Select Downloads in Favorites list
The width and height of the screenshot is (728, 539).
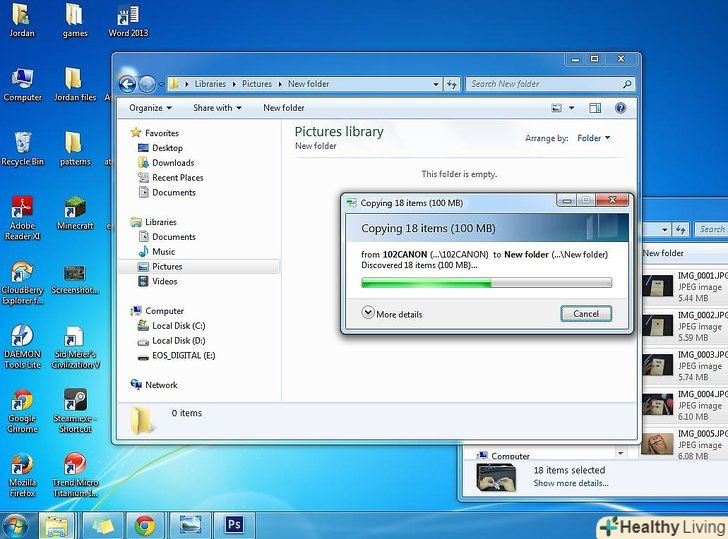(x=173, y=163)
